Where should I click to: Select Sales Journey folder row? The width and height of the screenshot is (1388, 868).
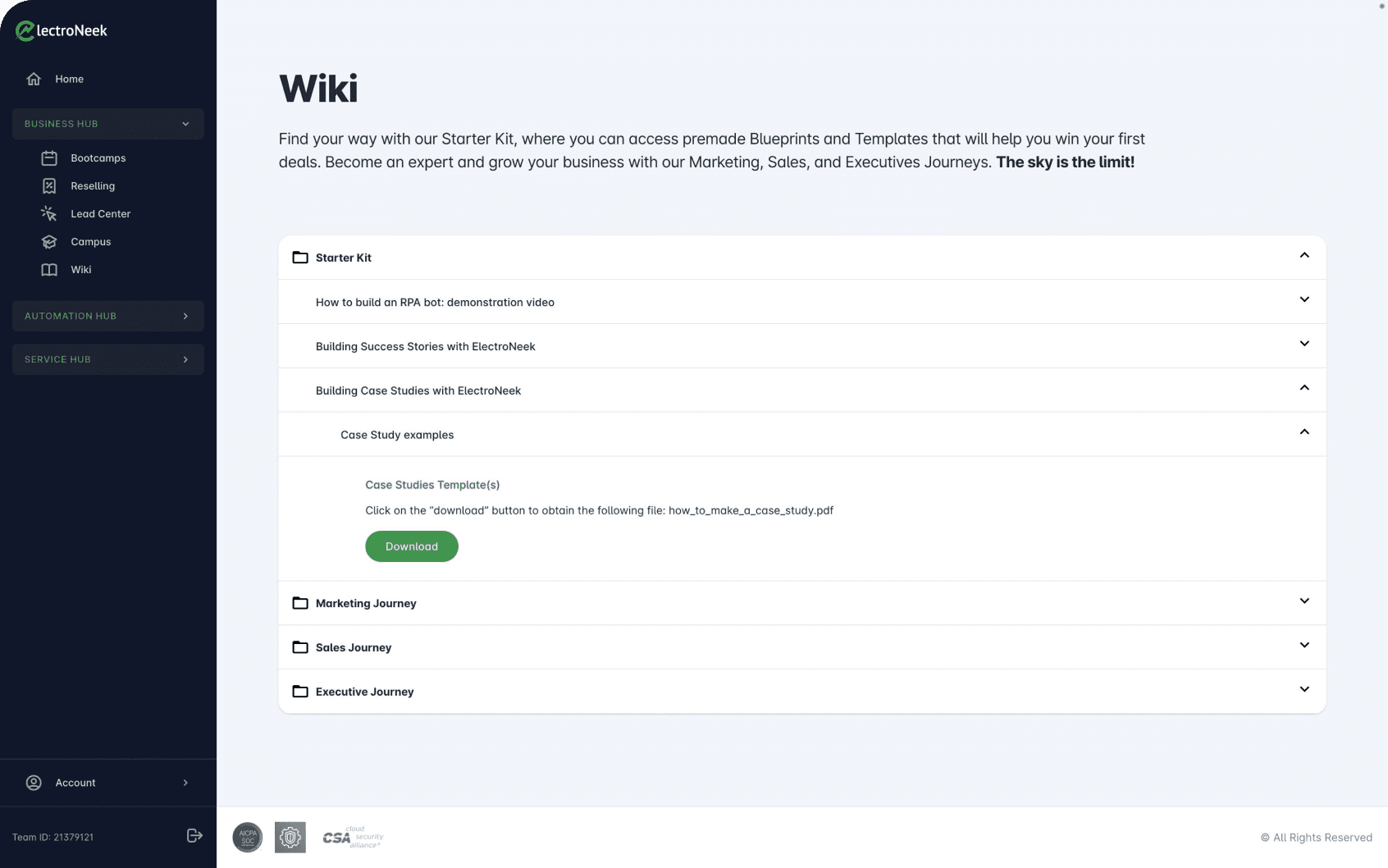[354, 647]
